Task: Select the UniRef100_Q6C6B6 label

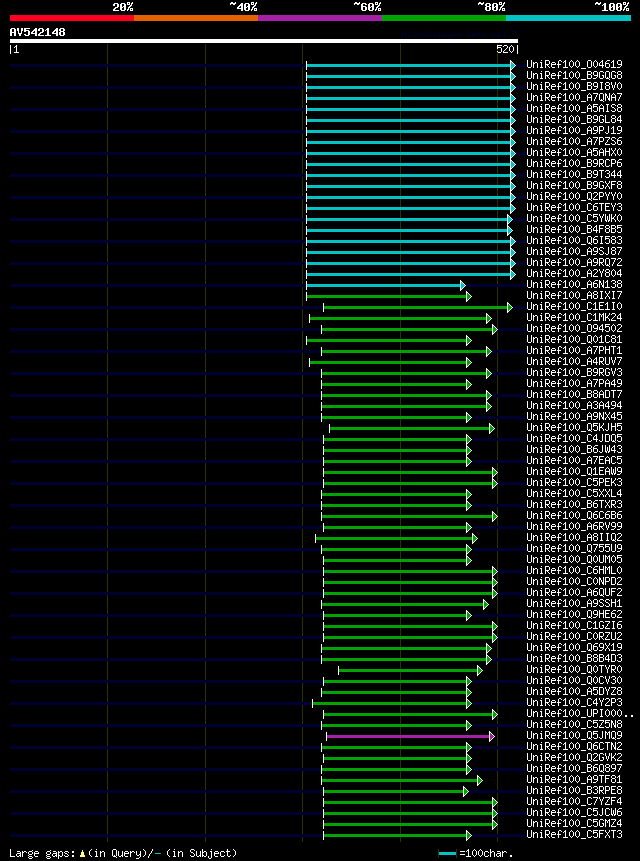Action: coord(574,515)
